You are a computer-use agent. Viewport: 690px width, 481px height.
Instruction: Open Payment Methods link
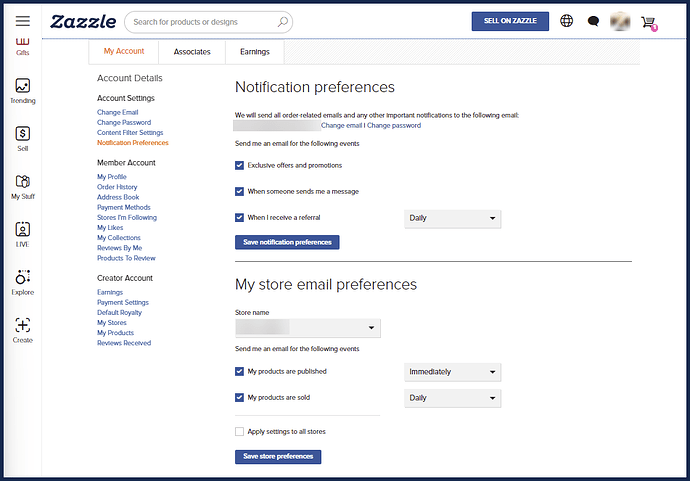[124, 207]
